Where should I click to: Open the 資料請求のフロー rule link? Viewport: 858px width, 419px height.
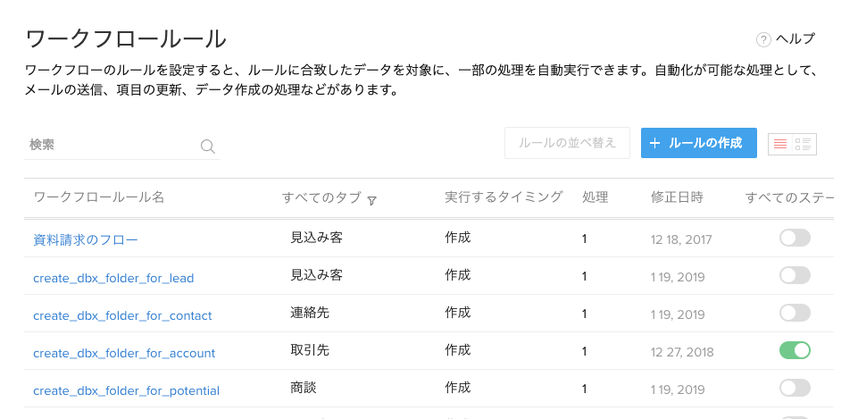85,240
